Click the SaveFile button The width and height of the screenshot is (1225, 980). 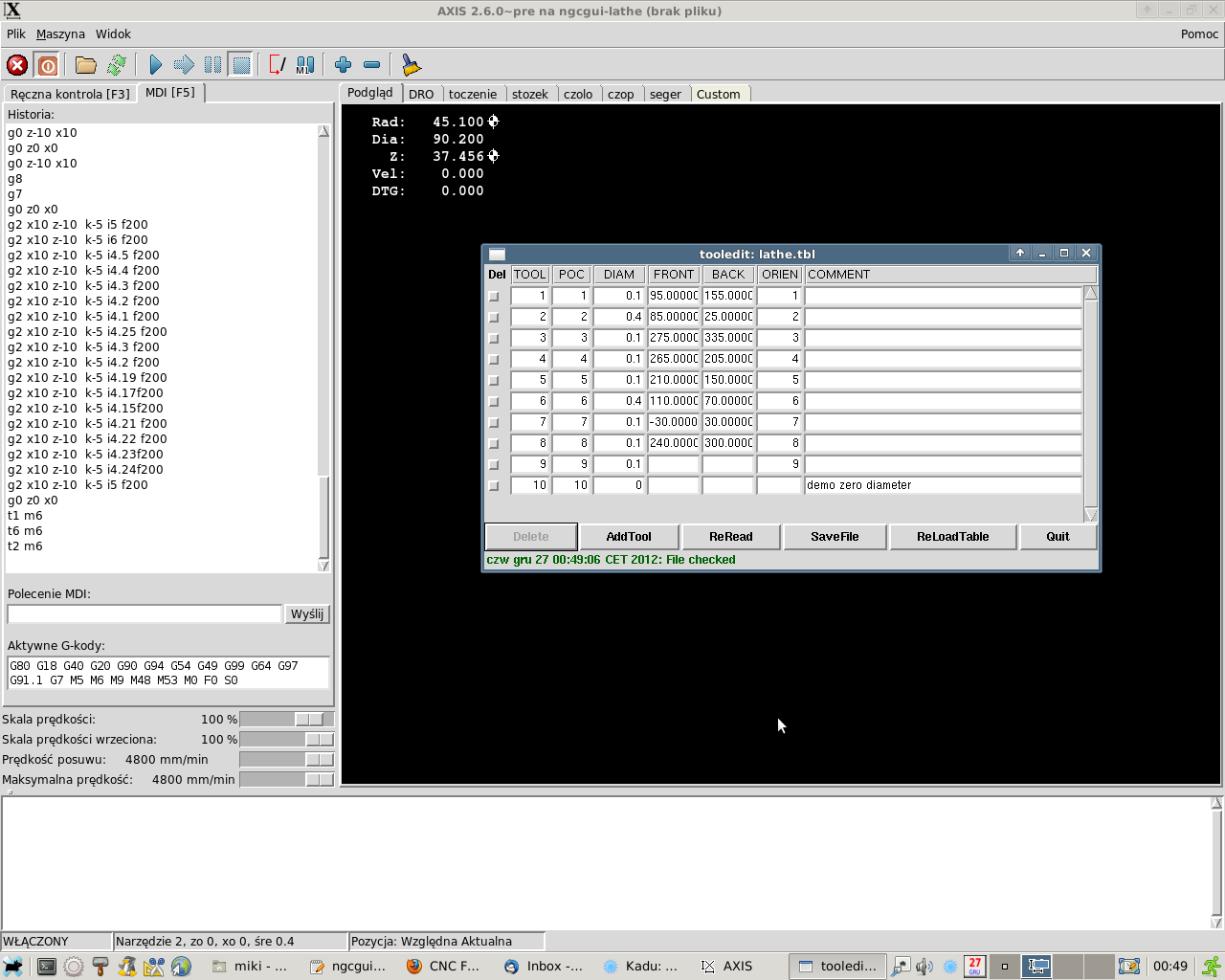(835, 537)
